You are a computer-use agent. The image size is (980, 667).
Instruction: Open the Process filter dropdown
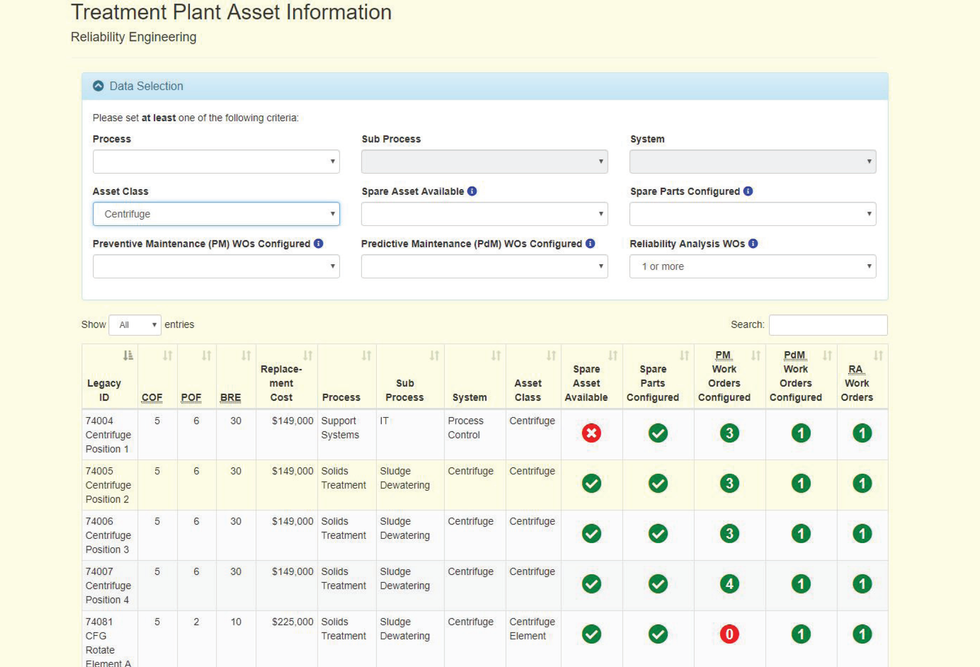point(216,161)
